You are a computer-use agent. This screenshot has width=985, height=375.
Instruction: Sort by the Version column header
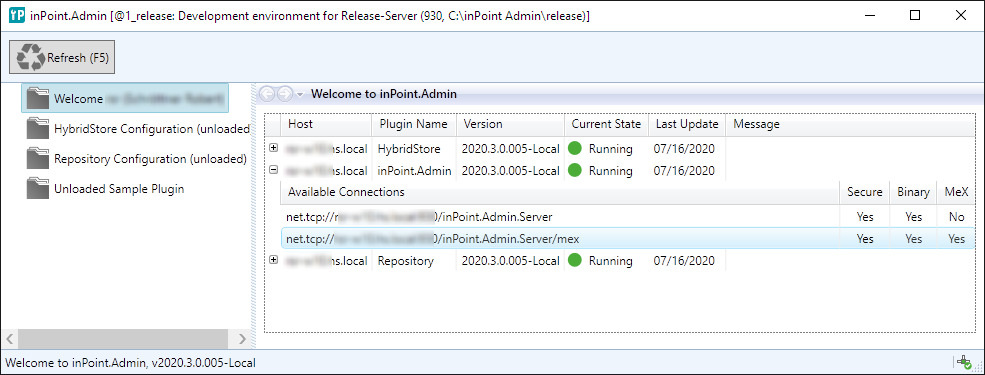[510, 124]
